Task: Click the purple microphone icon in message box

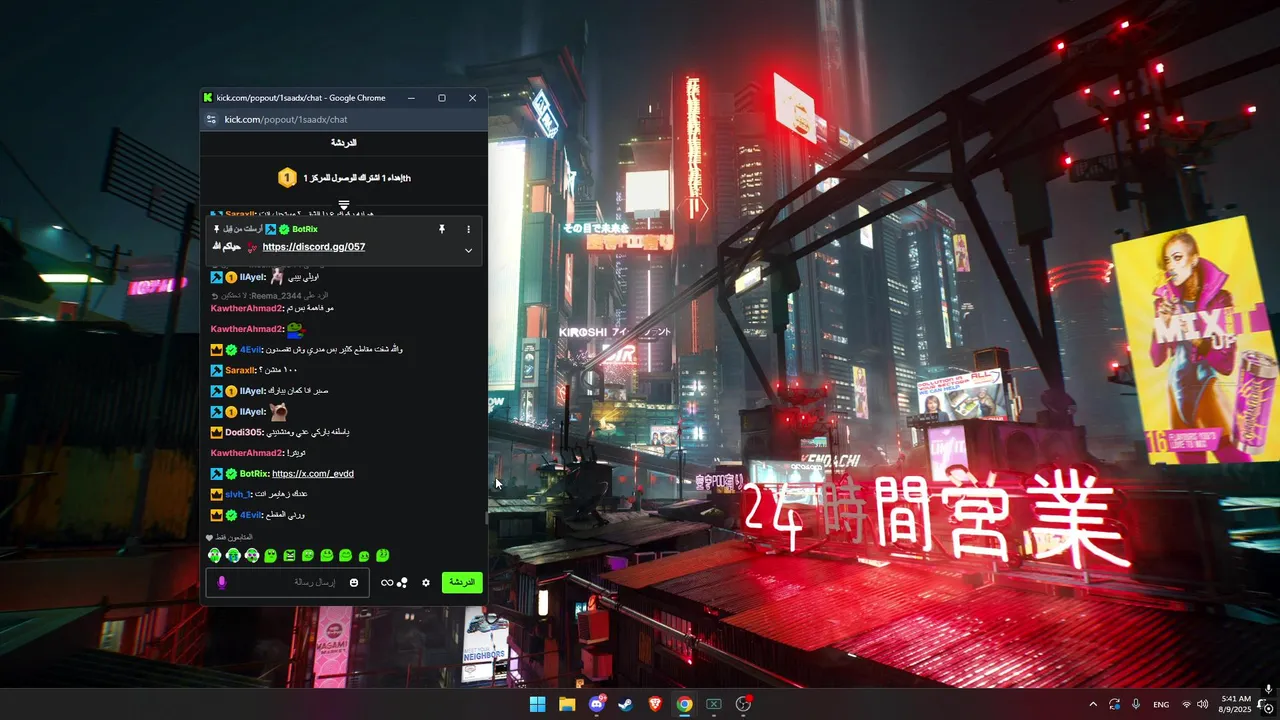Action: [222, 582]
